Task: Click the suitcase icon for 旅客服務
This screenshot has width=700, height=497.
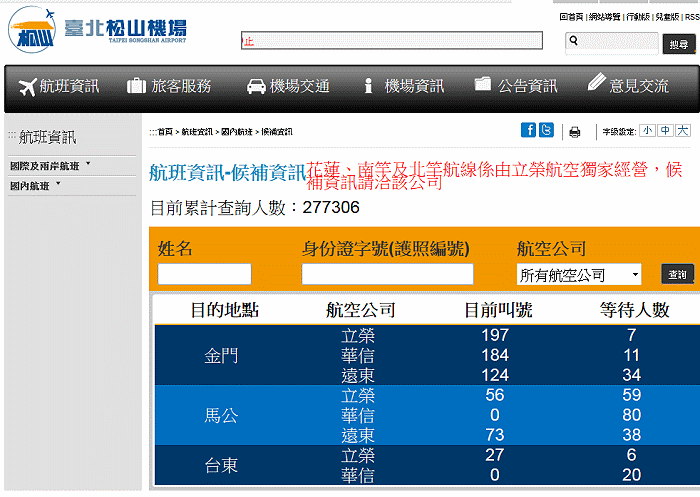Action: (137, 85)
